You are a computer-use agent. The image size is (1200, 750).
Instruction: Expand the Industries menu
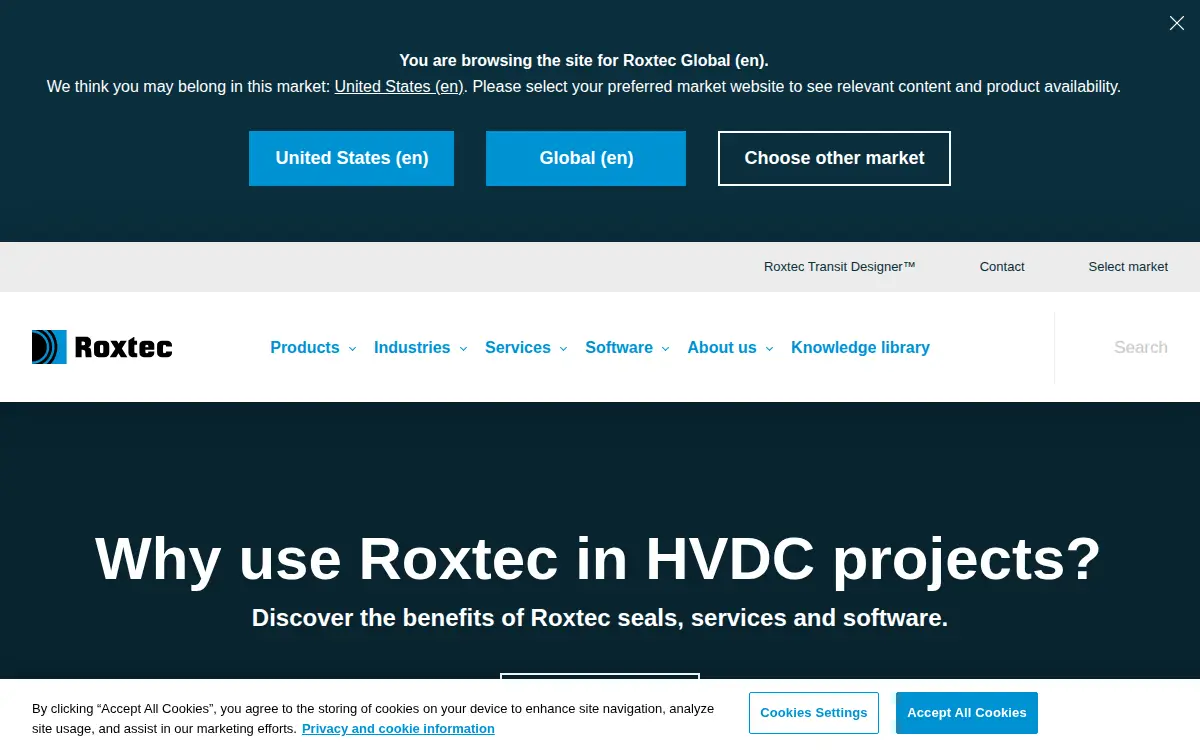coord(420,348)
